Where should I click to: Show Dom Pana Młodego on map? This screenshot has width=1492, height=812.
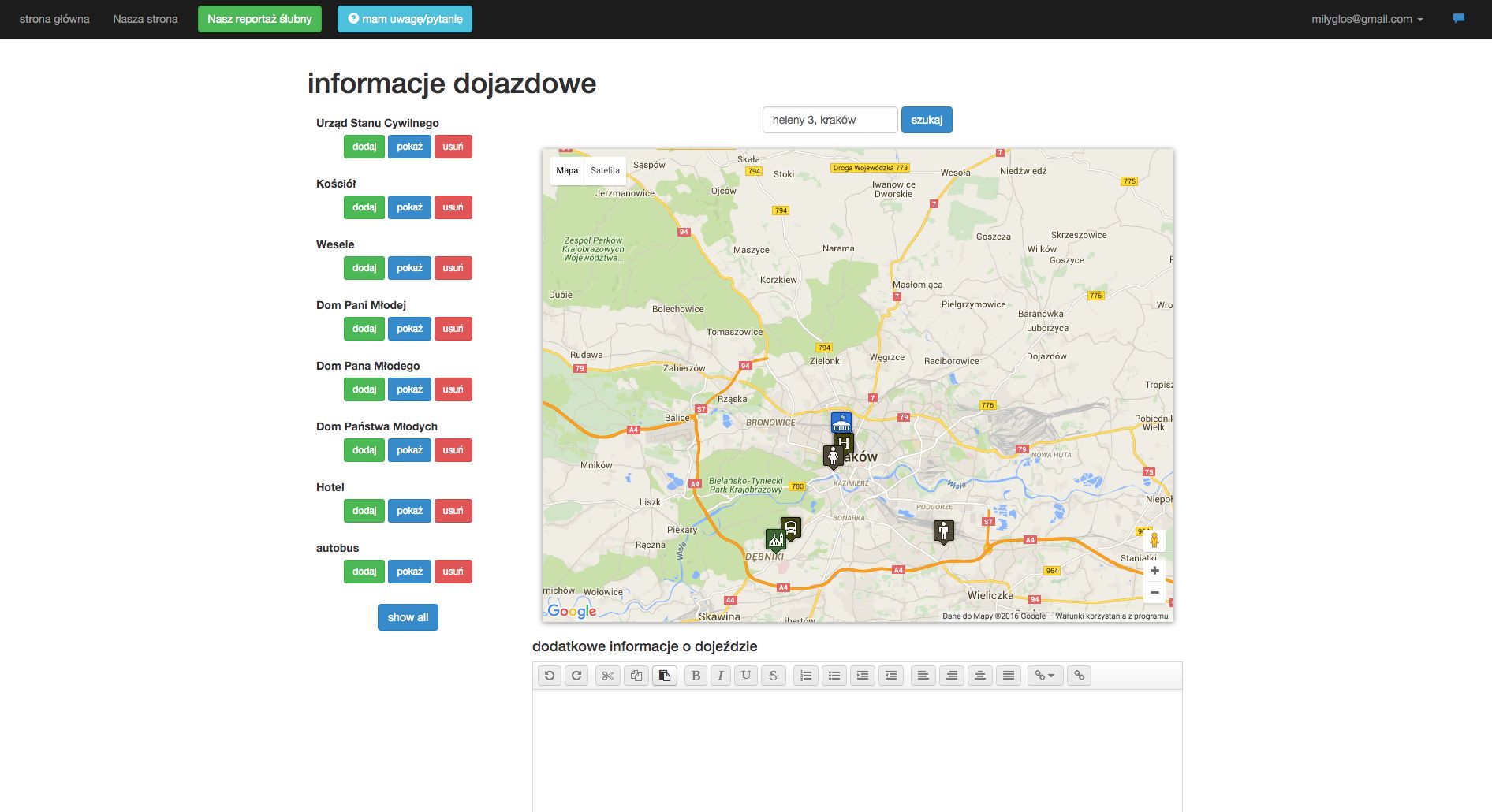click(x=409, y=389)
